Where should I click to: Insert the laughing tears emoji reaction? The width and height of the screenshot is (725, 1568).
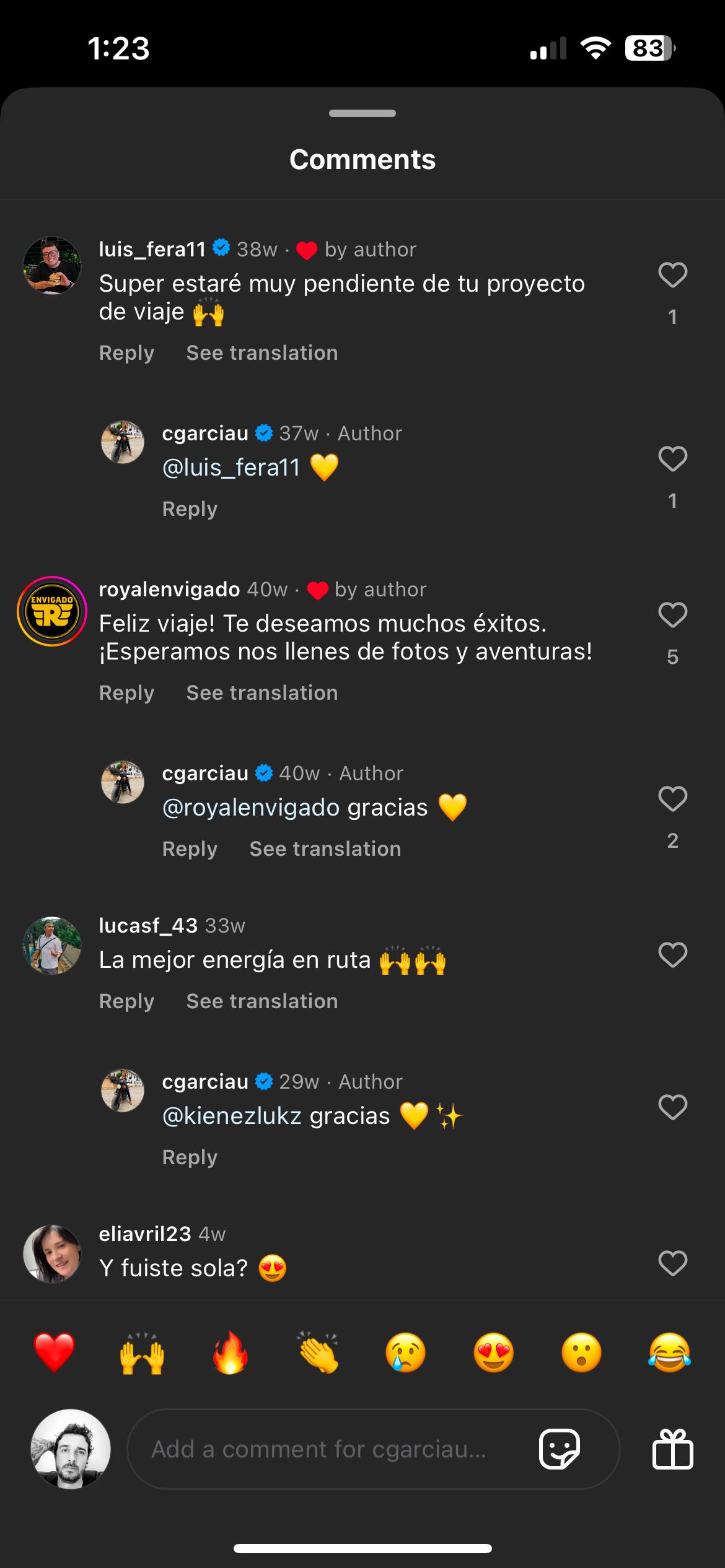coord(669,1353)
